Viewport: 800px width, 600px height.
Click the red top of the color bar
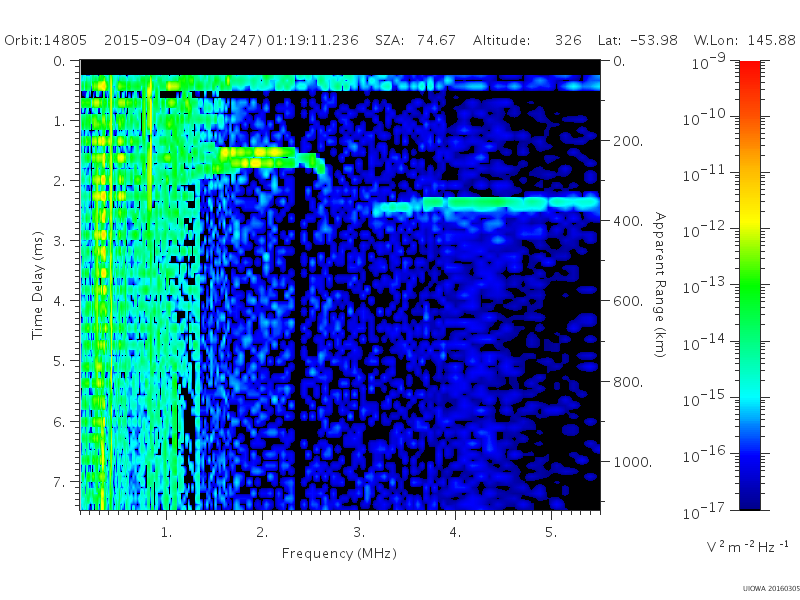[x=749, y=71]
